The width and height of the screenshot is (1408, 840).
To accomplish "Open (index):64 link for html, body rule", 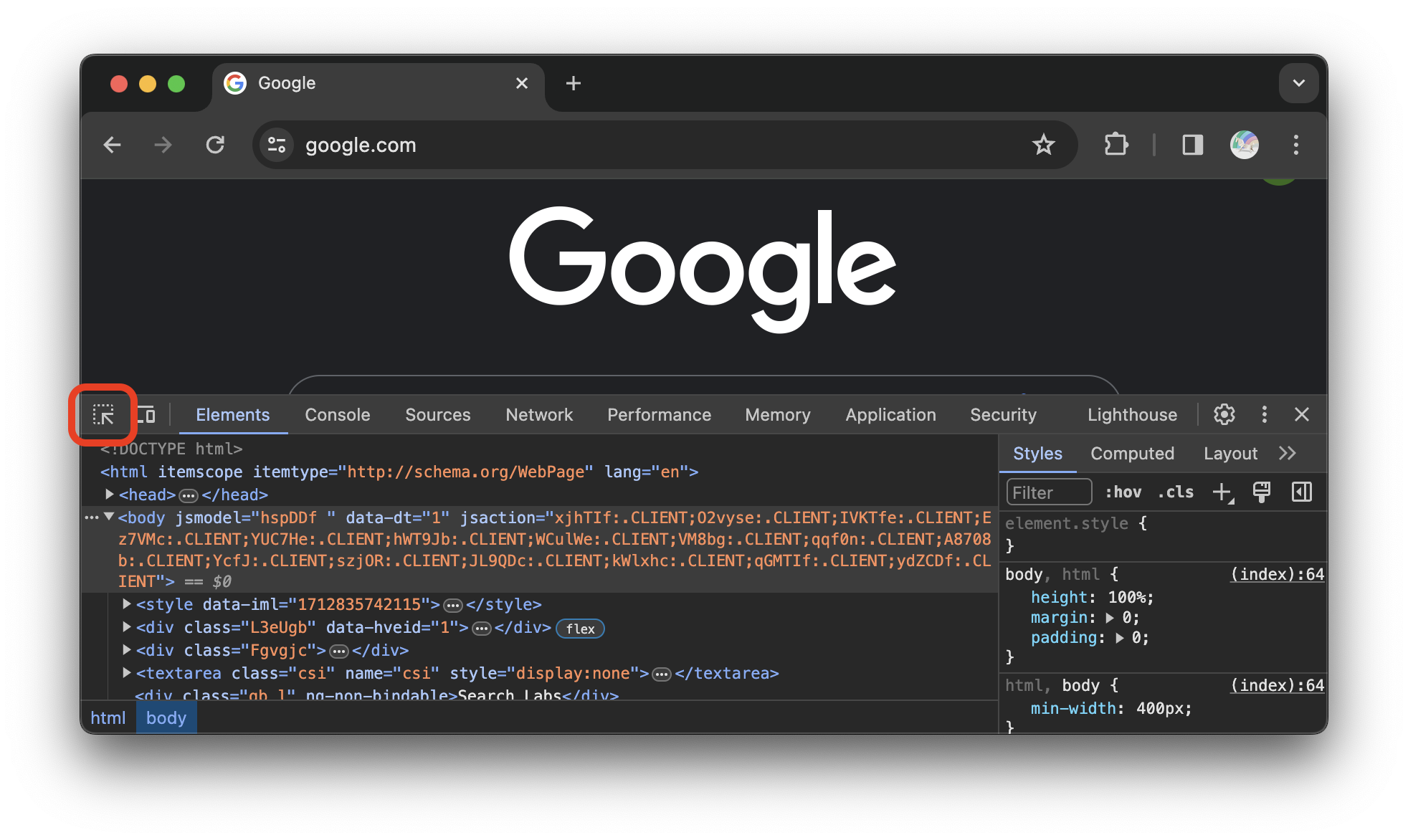I will (x=1278, y=685).
